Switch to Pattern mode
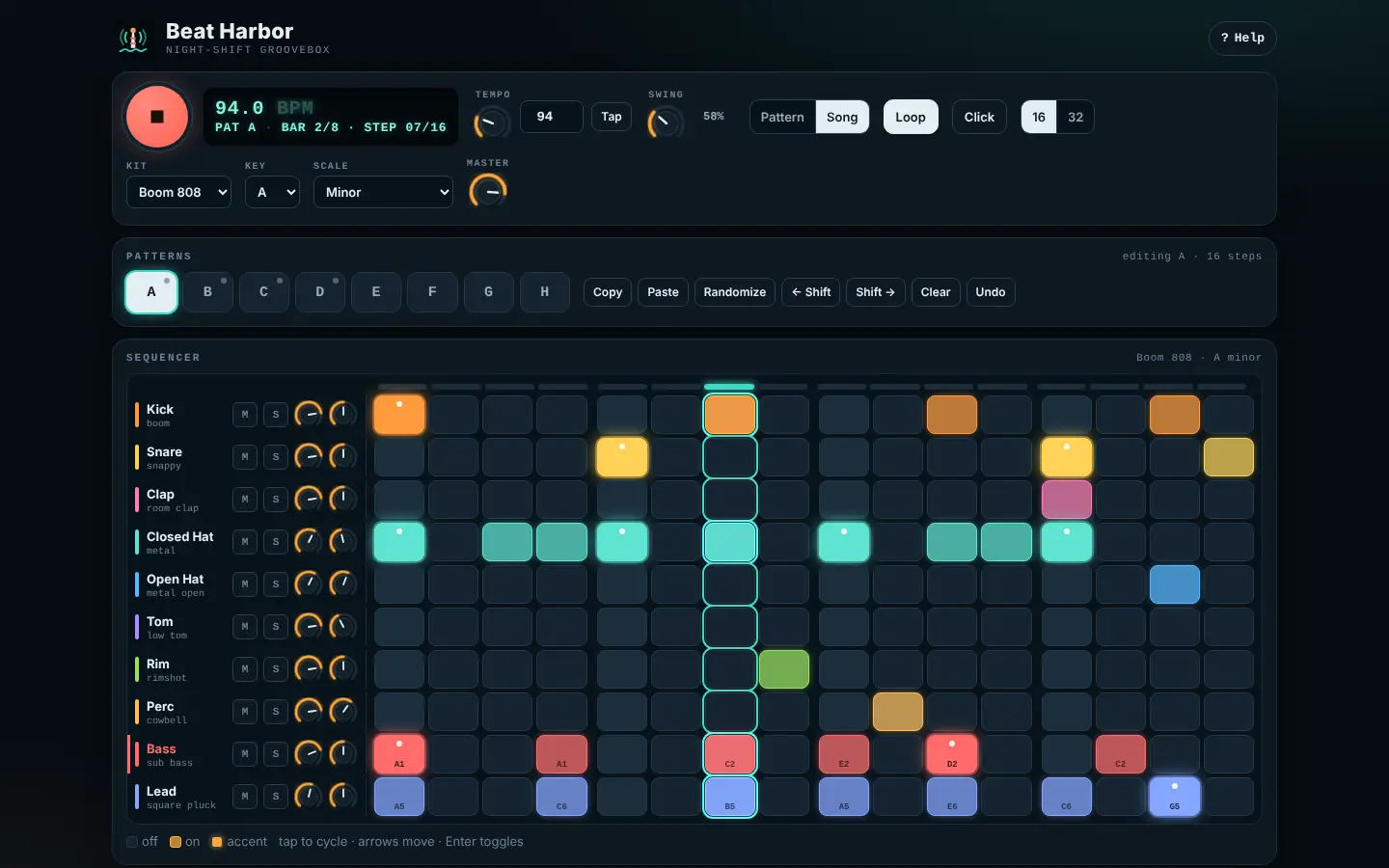Image resolution: width=1389 pixels, height=868 pixels. pyautogui.click(x=782, y=117)
